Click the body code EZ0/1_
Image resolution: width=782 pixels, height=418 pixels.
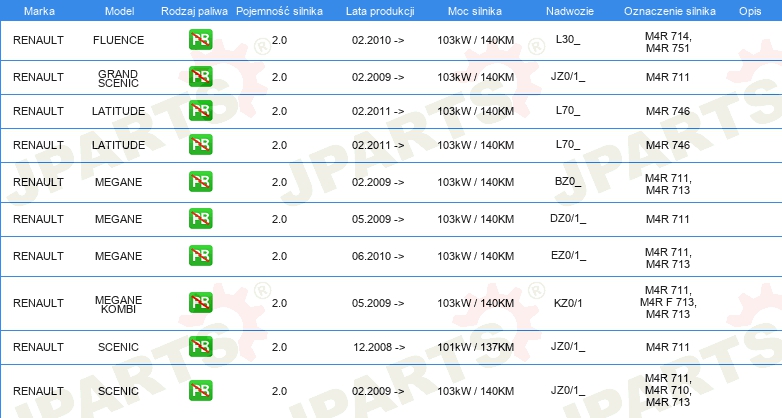point(568,255)
